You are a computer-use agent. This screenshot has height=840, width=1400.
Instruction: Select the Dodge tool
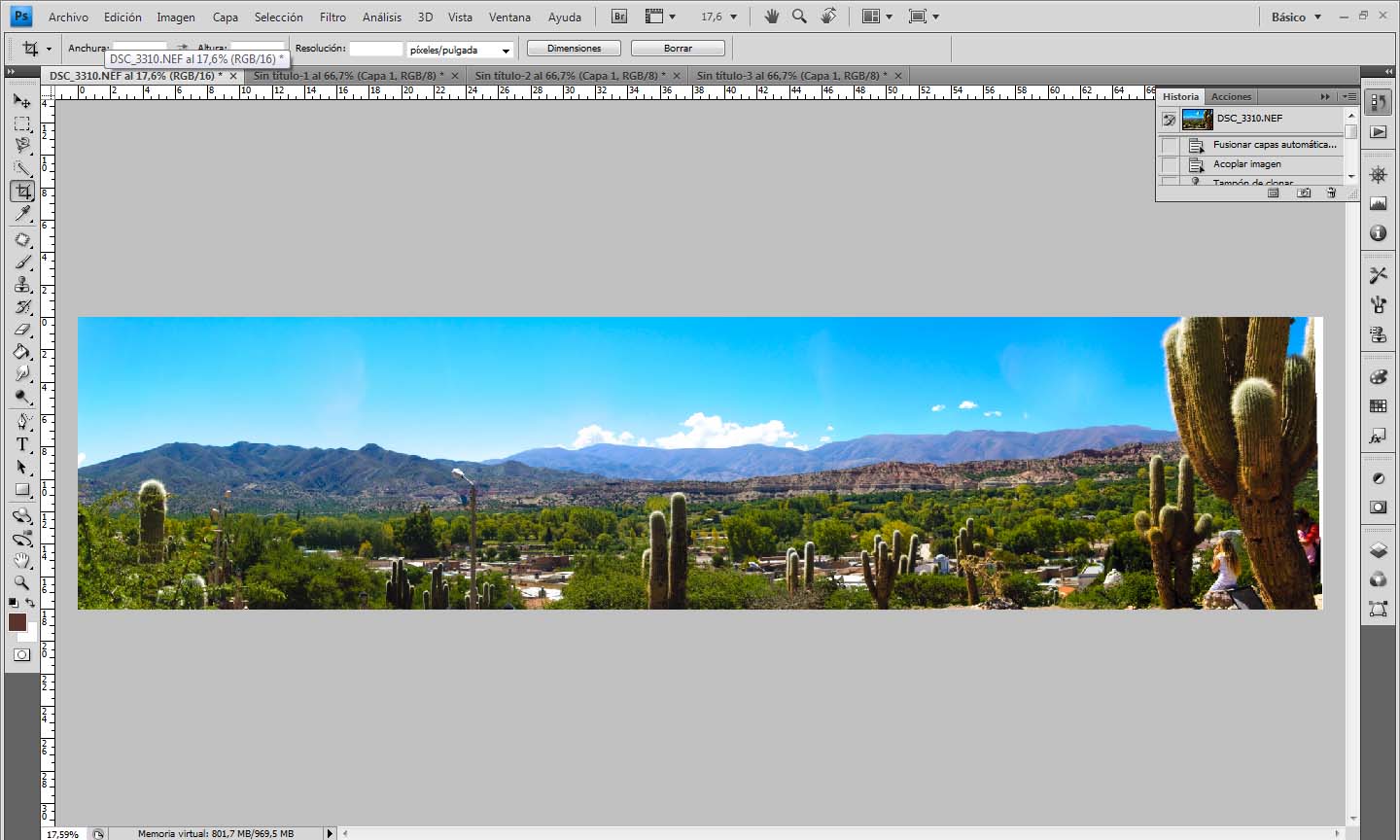coord(22,396)
